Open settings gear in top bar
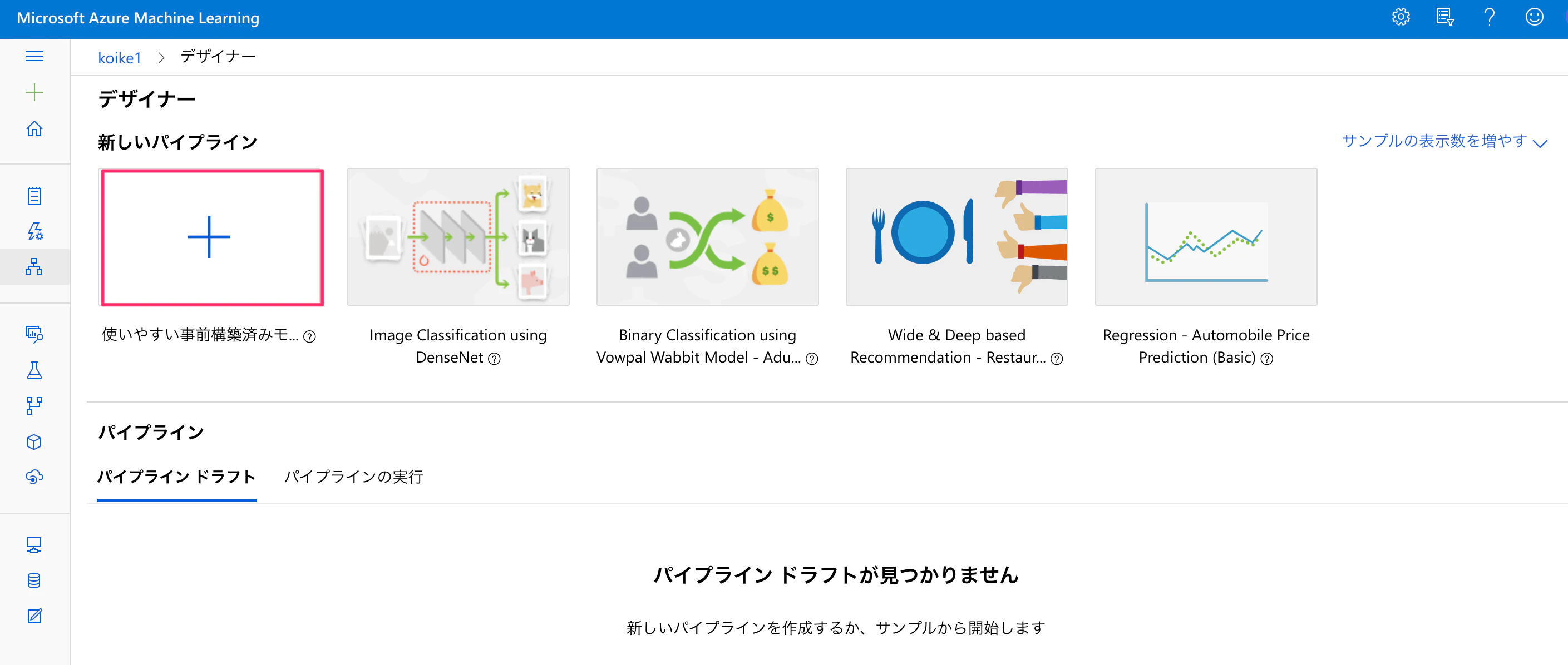This screenshot has width=1568, height=665. tap(1401, 17)
